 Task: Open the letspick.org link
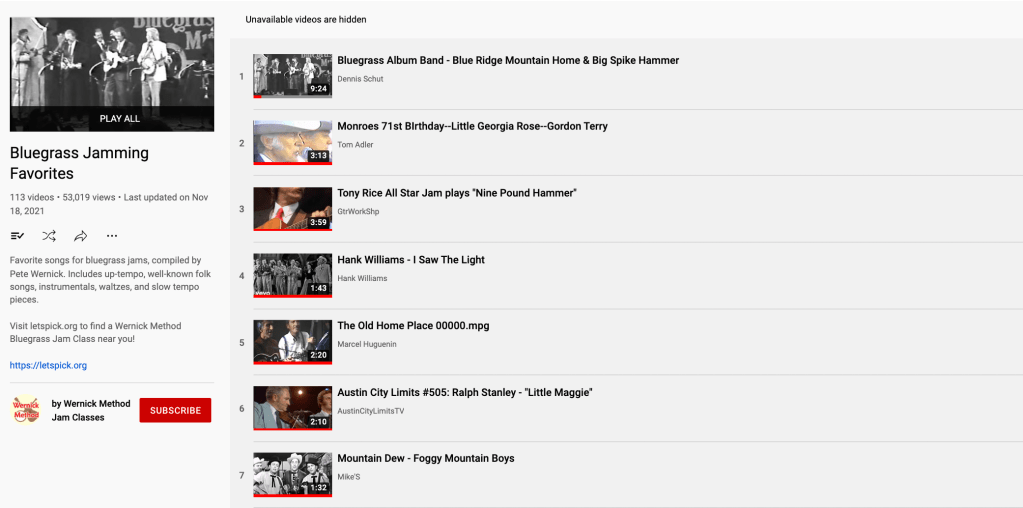click(48, 366)
